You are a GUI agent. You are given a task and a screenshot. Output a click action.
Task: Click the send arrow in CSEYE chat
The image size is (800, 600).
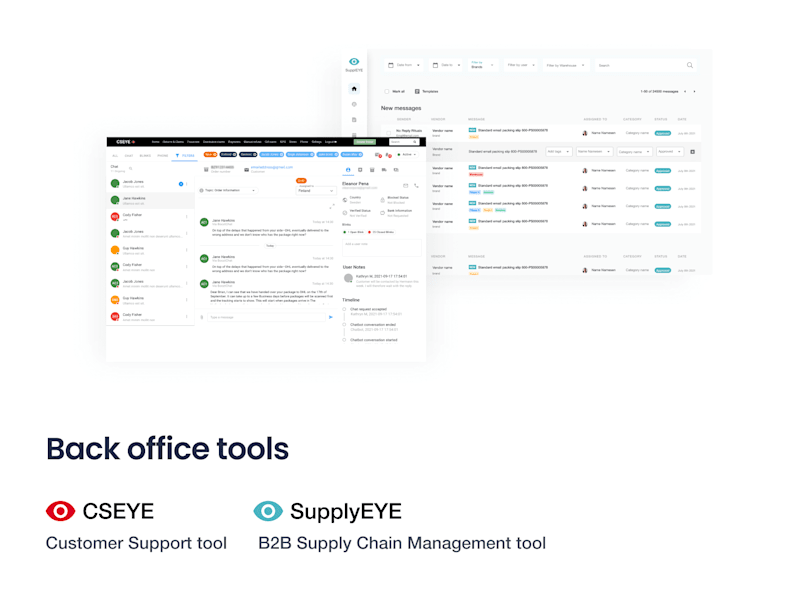[x=331, y=317]
